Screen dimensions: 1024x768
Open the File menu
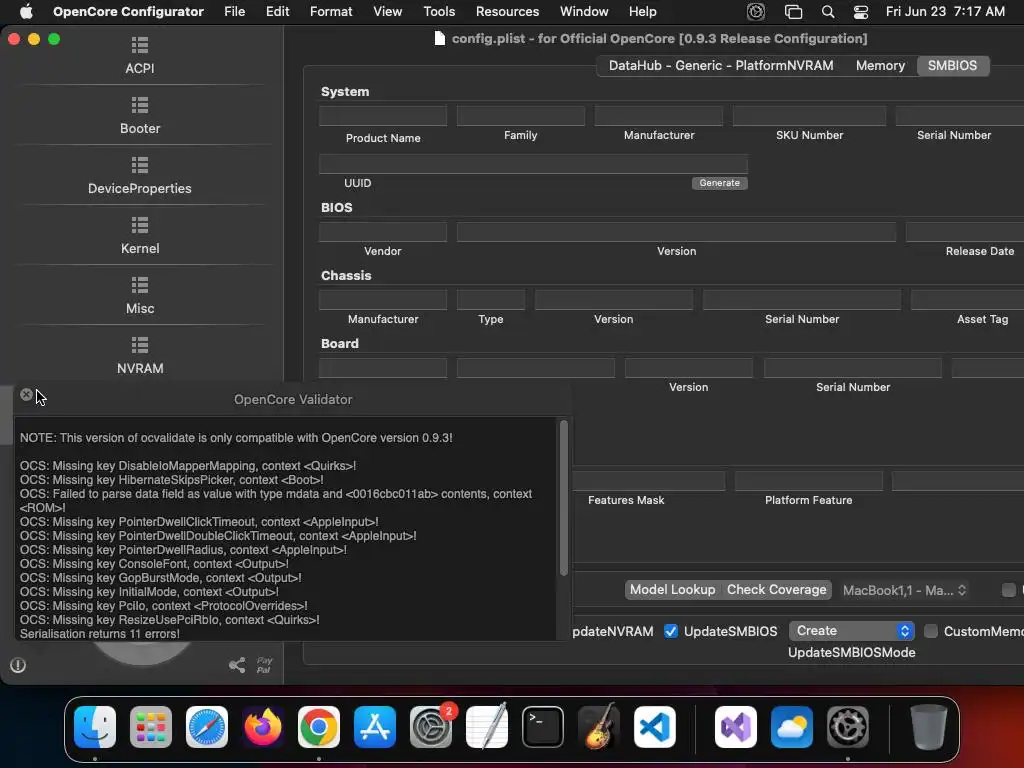(234, 11)
